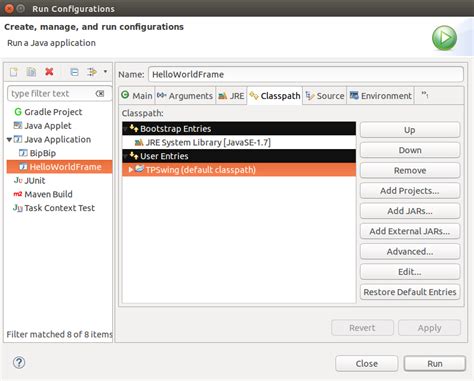474x381 pixels.
Task: Open the Classpath tab
Action: 275,96
